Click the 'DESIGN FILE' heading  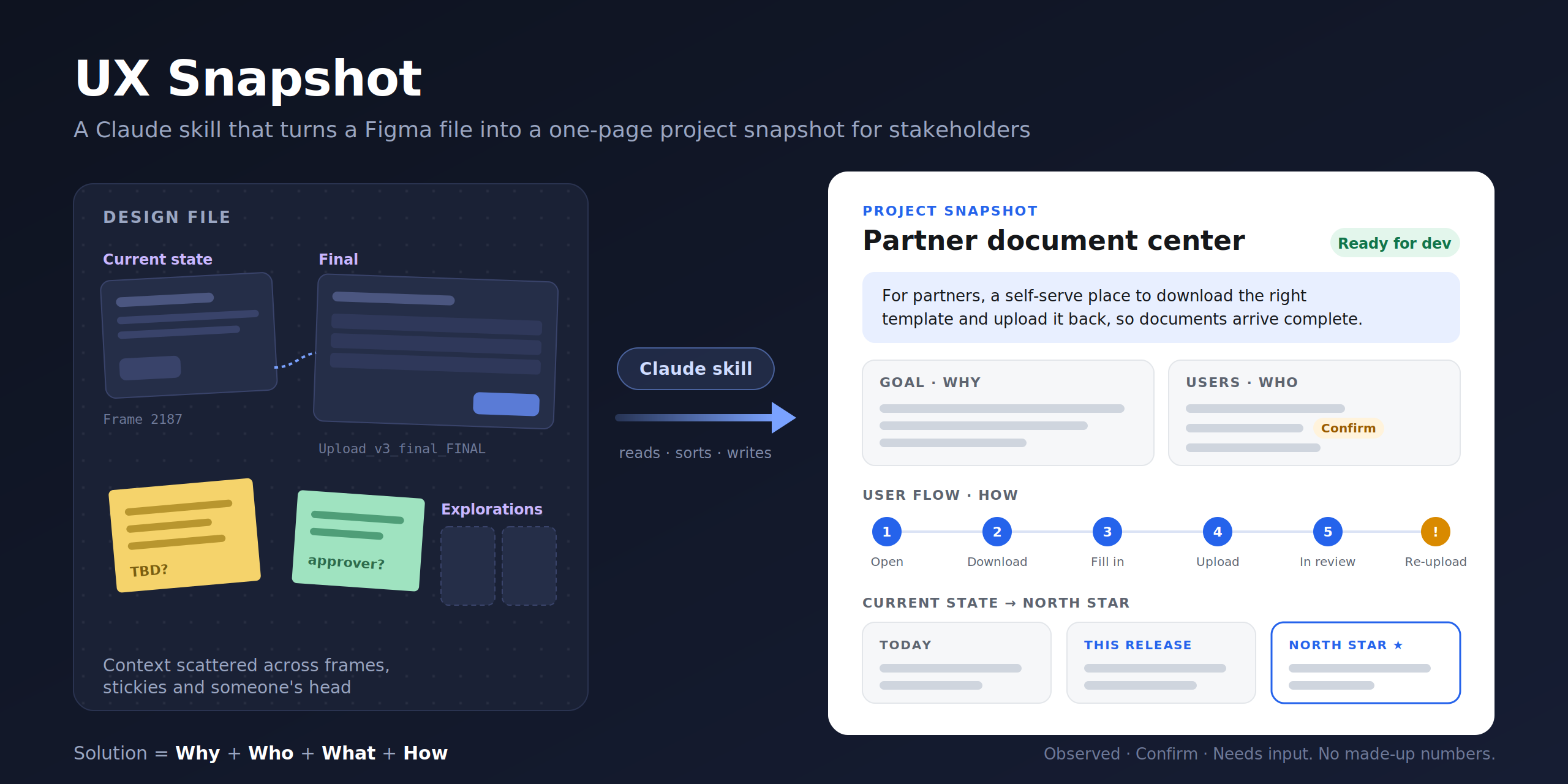[x=167, y=217]
